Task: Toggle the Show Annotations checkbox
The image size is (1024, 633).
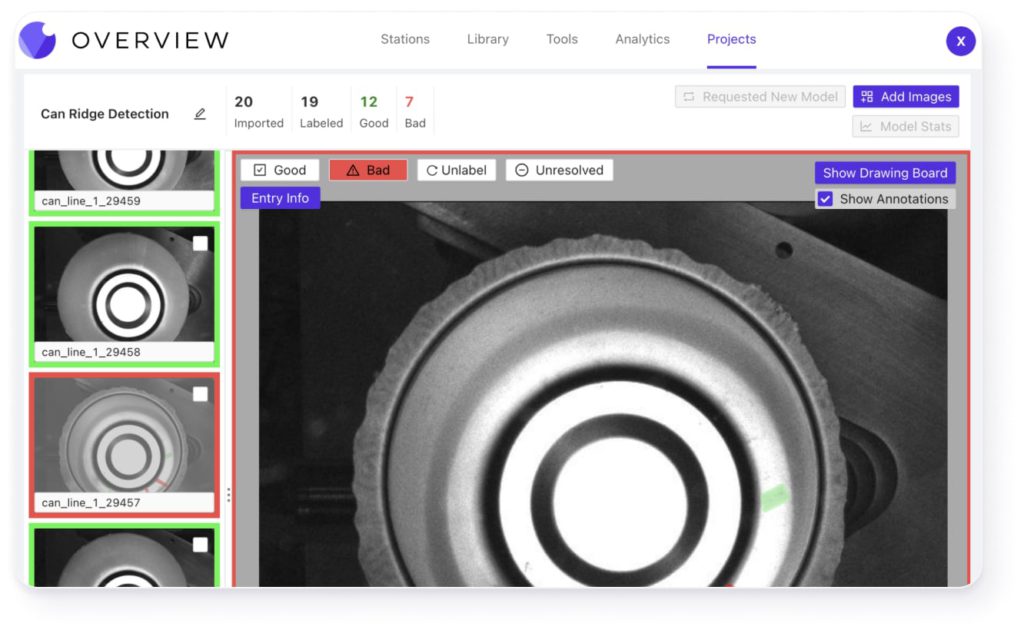Action: tap(825, 199)
